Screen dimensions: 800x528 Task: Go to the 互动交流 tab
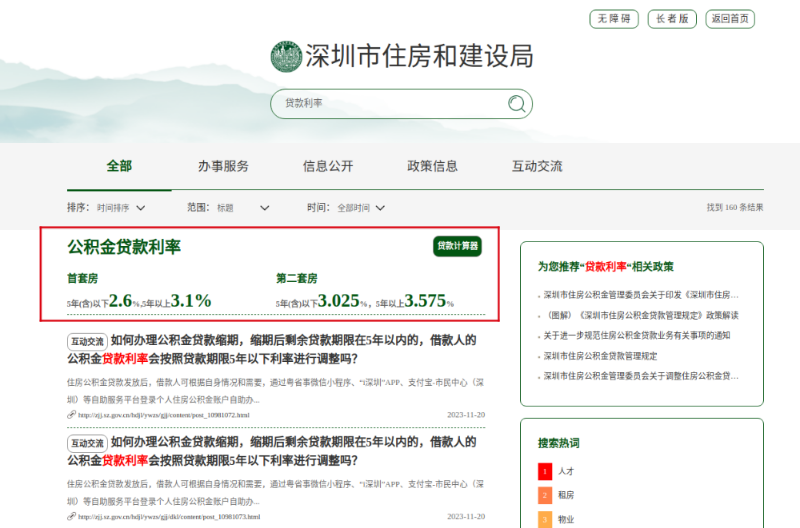(x=537, y=166)
